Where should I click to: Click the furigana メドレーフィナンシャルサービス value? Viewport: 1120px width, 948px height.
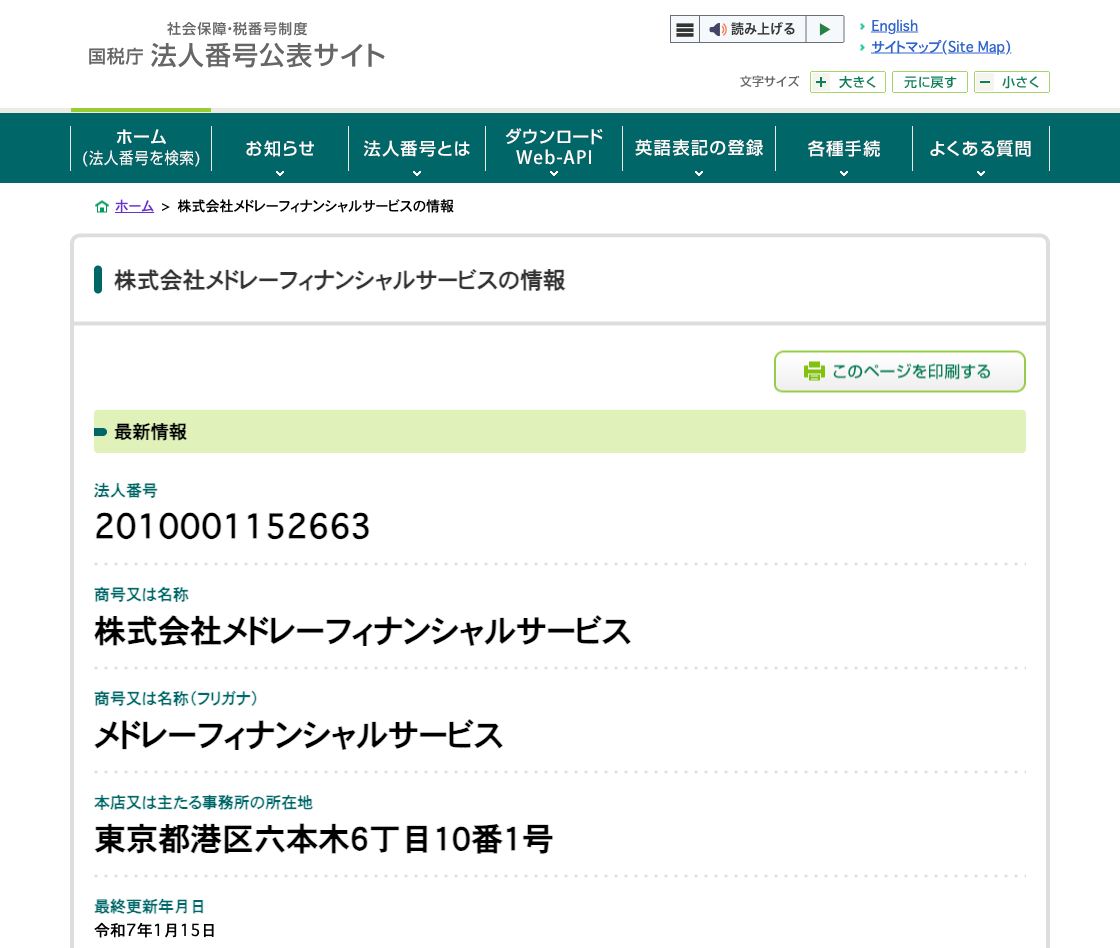tap(299, 735)
